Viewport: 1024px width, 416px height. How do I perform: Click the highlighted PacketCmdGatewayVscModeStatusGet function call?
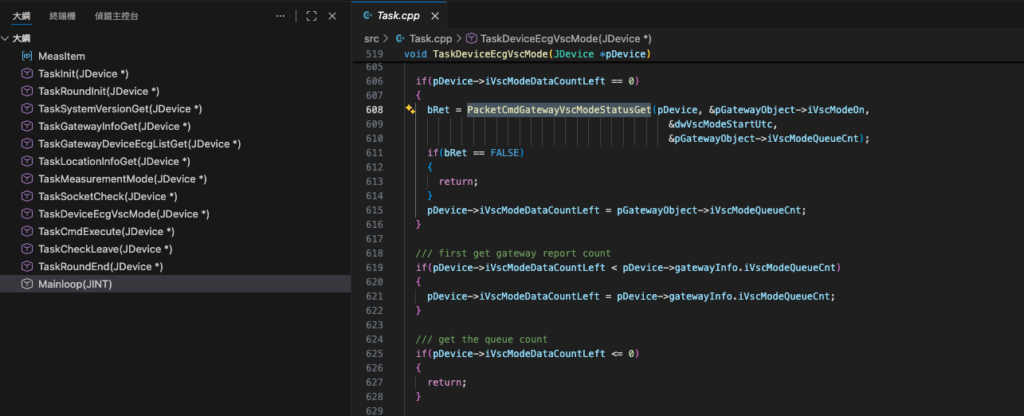(559, 109)
